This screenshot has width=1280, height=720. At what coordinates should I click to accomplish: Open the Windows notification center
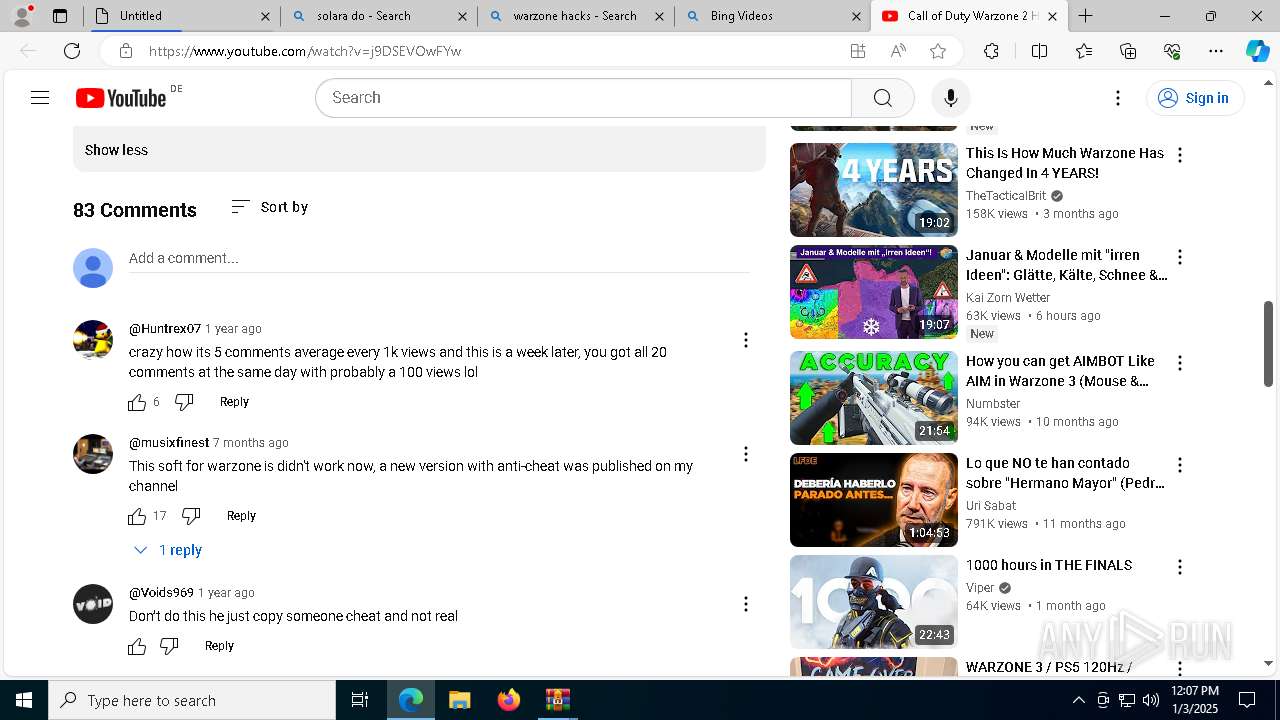pyautogui.click(x=1247, y=700)
